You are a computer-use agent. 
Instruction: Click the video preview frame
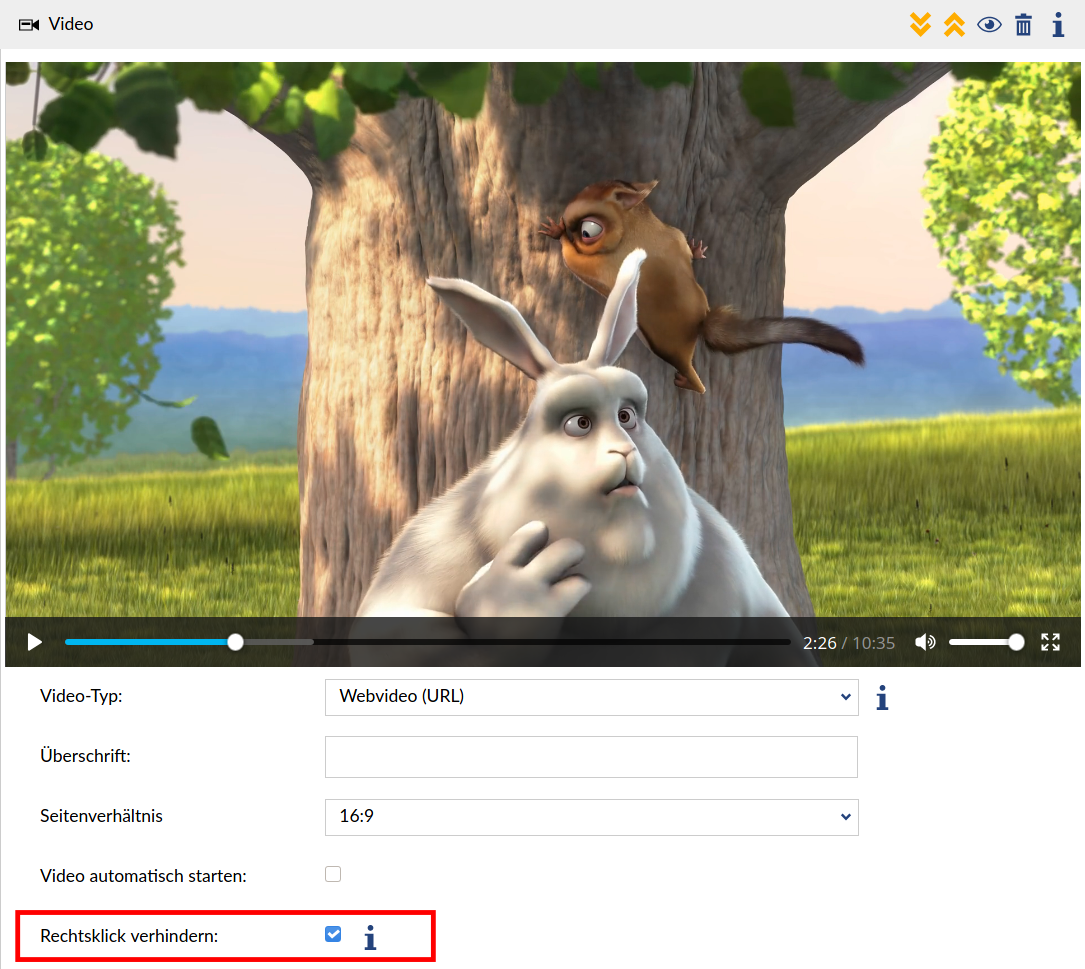coord(542,340)
